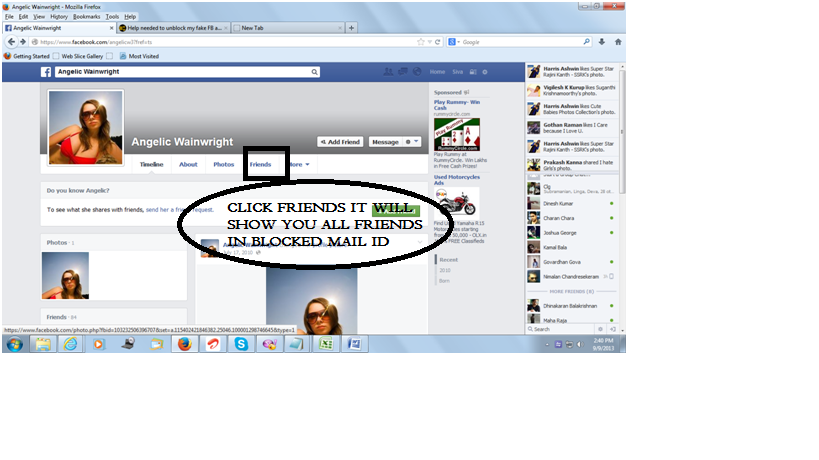Open the About profile tab
The width and height of the screenshot is (819, 460).
(188, 164)
